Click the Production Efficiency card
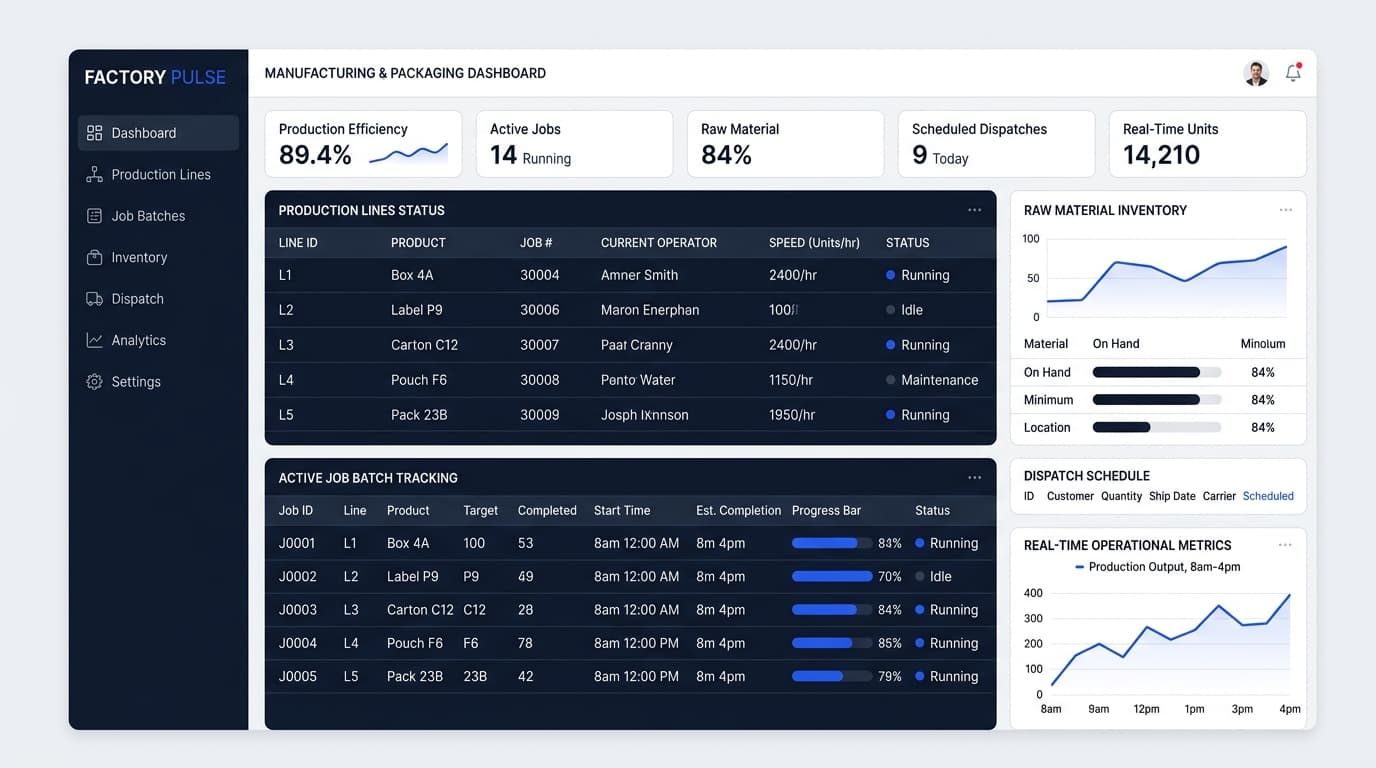Viewport: 1376px width, 768px height. click(x=363, y=144)
